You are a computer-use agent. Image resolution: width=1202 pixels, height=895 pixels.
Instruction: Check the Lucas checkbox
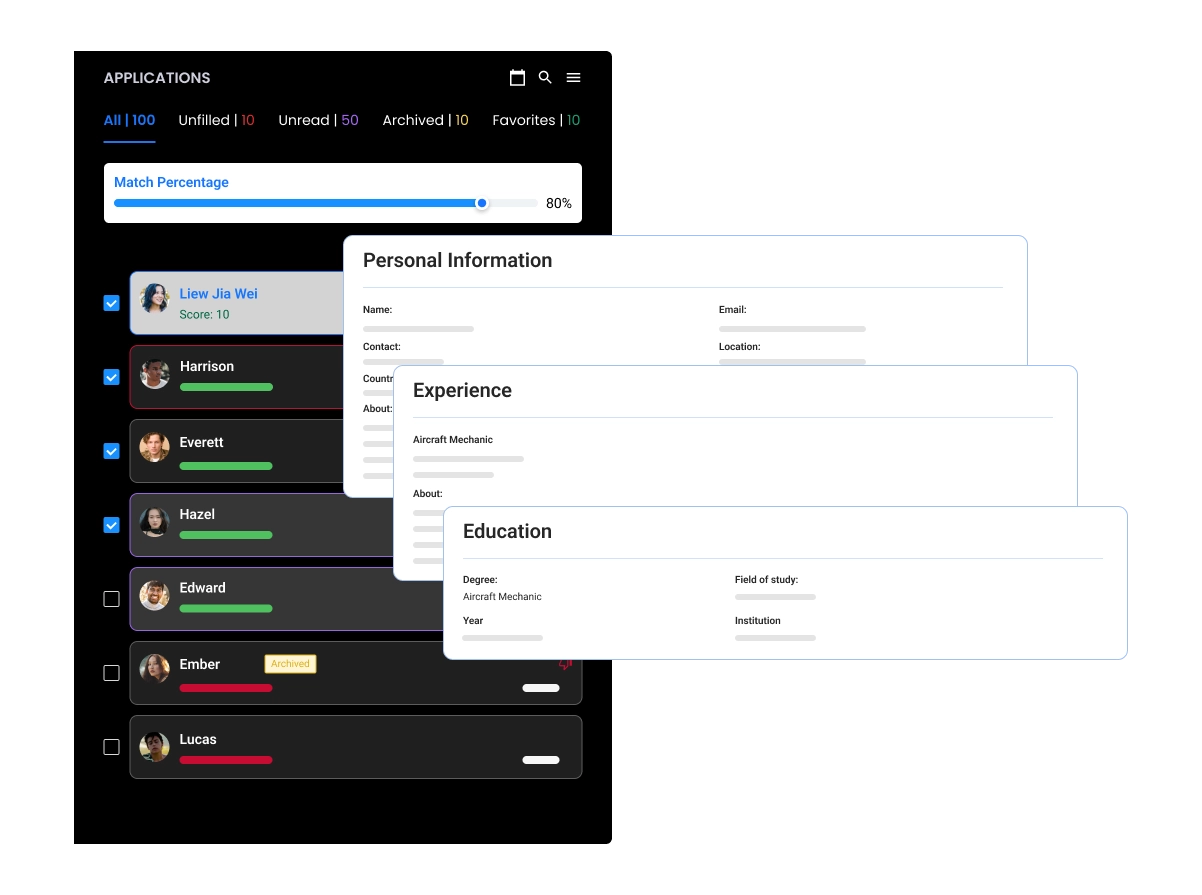pyautogui.click(x=112, y=747)
